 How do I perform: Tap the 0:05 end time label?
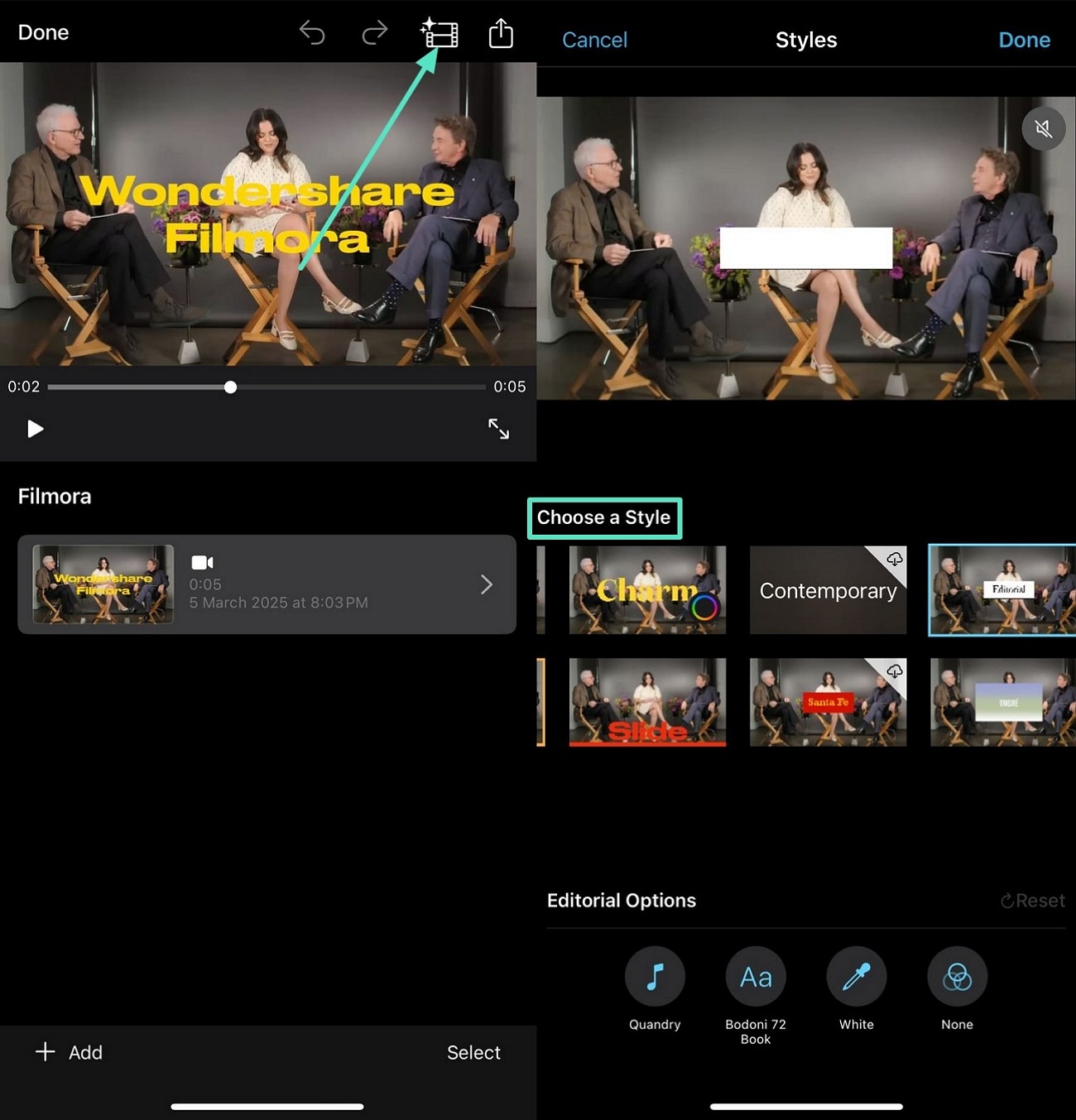(x=510, y=387)
